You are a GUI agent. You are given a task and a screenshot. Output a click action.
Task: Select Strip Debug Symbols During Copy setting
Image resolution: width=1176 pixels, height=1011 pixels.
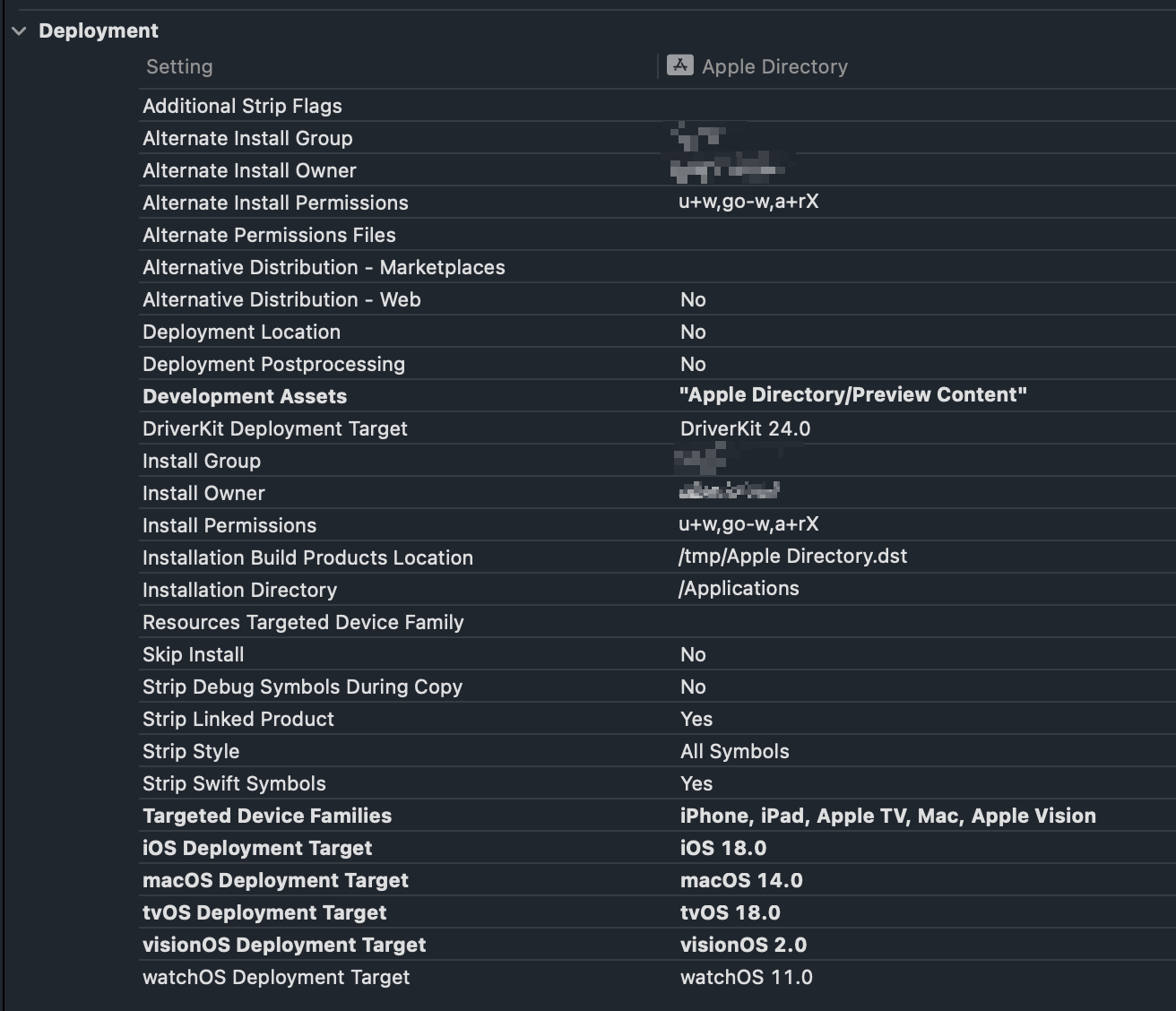(x=302, y=687)
